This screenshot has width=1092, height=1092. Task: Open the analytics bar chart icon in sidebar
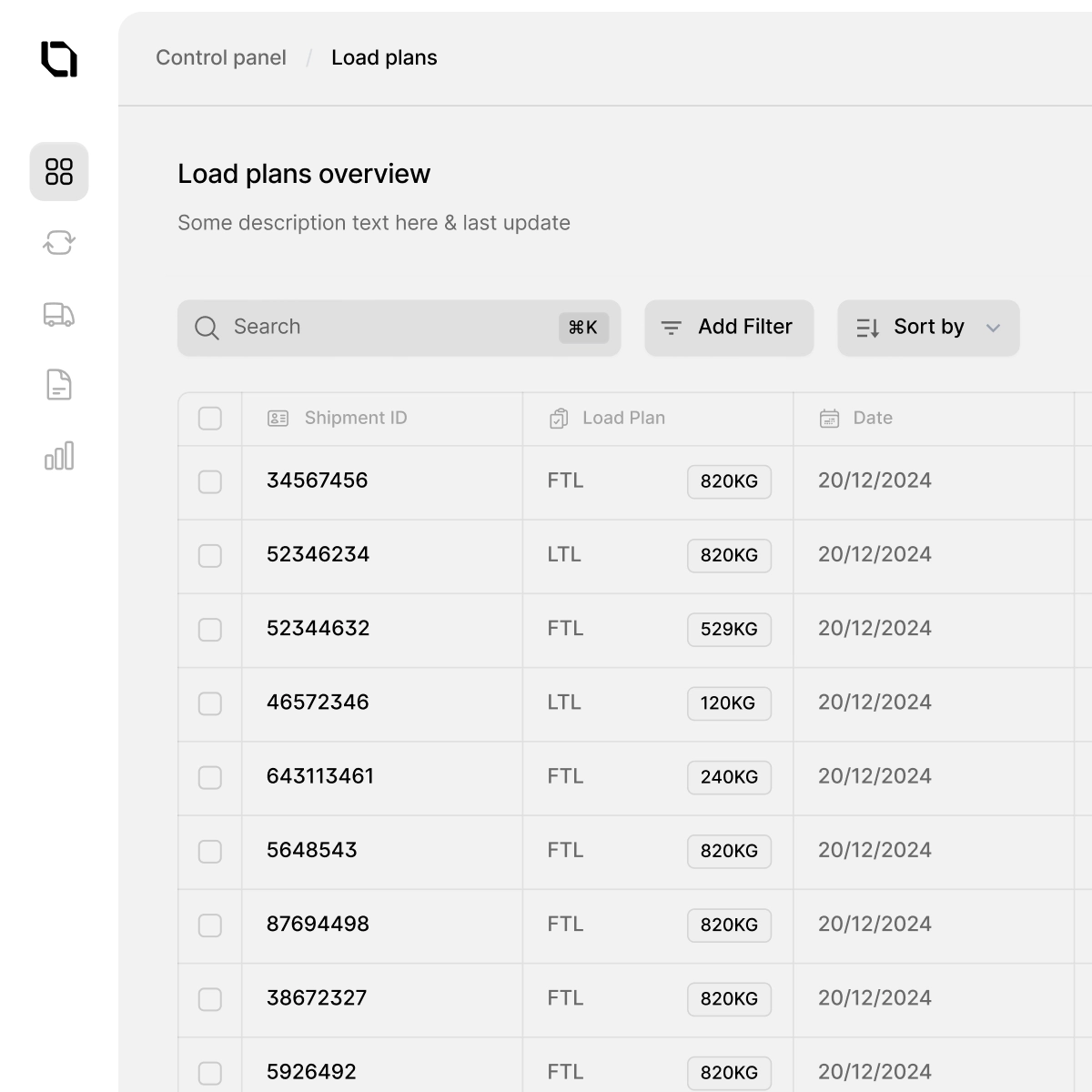coord(59,456)
